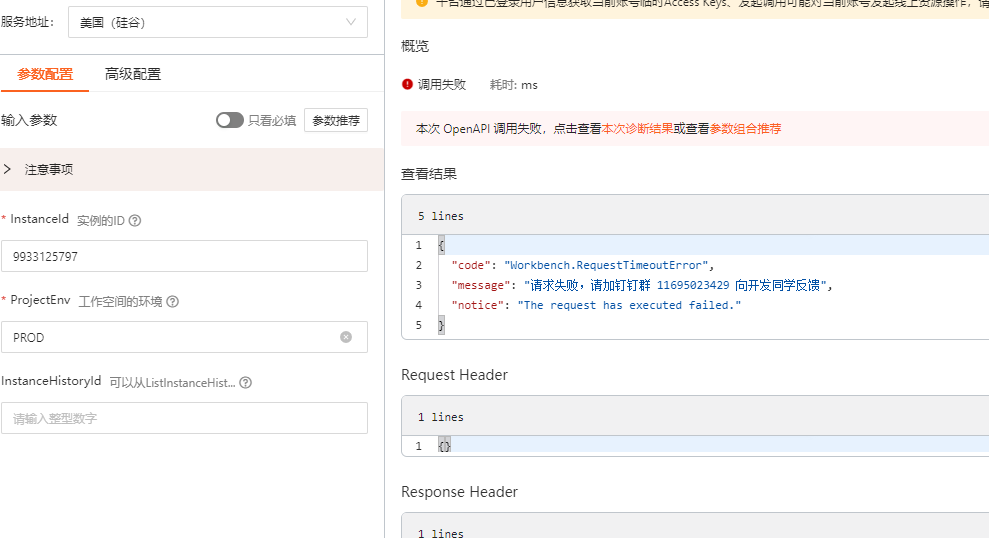Switch to the 高级配置 tab
This screenshot has height=538, width=989.
click(133, 74)
